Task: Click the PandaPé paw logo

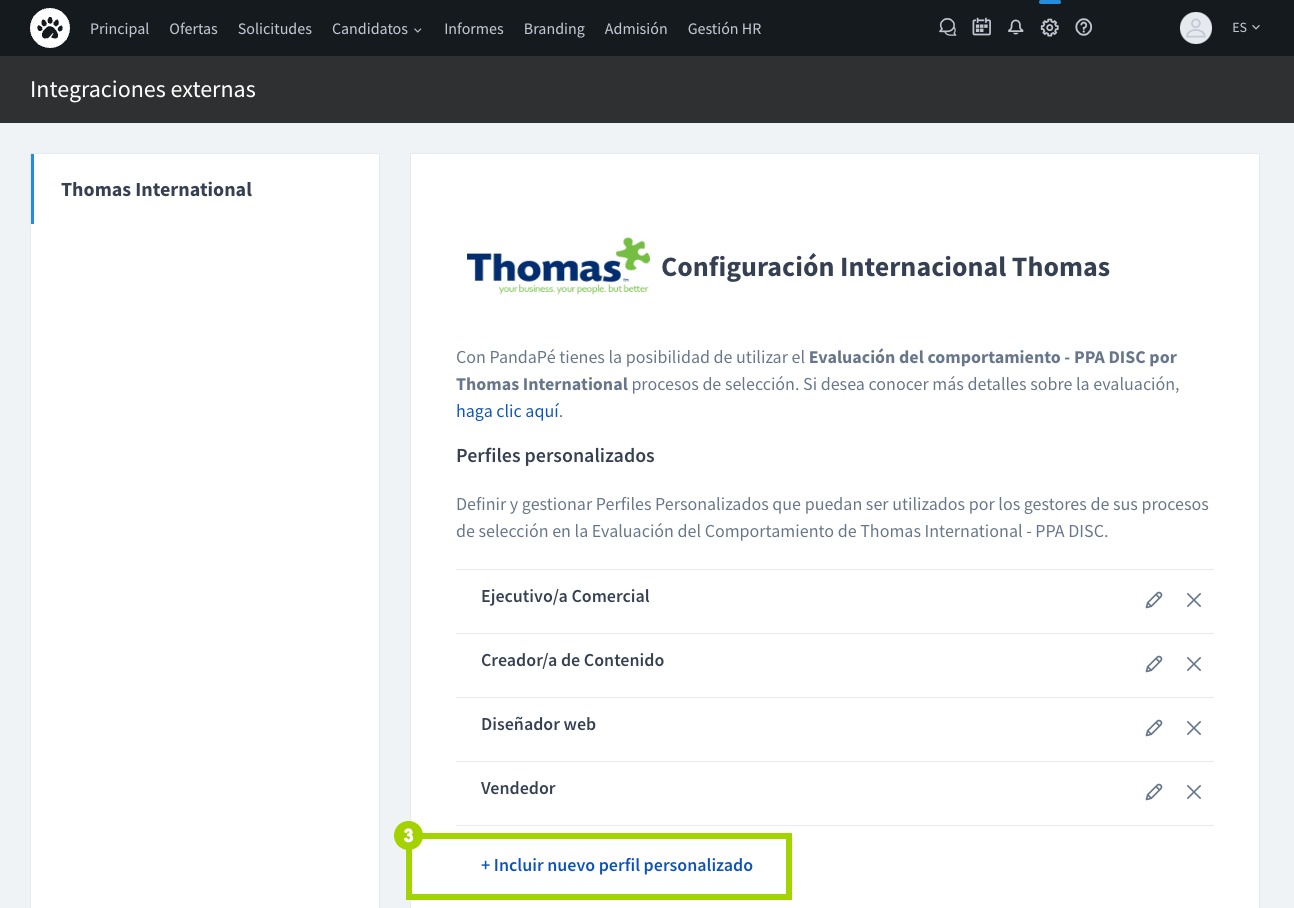Action: (50, 28)
